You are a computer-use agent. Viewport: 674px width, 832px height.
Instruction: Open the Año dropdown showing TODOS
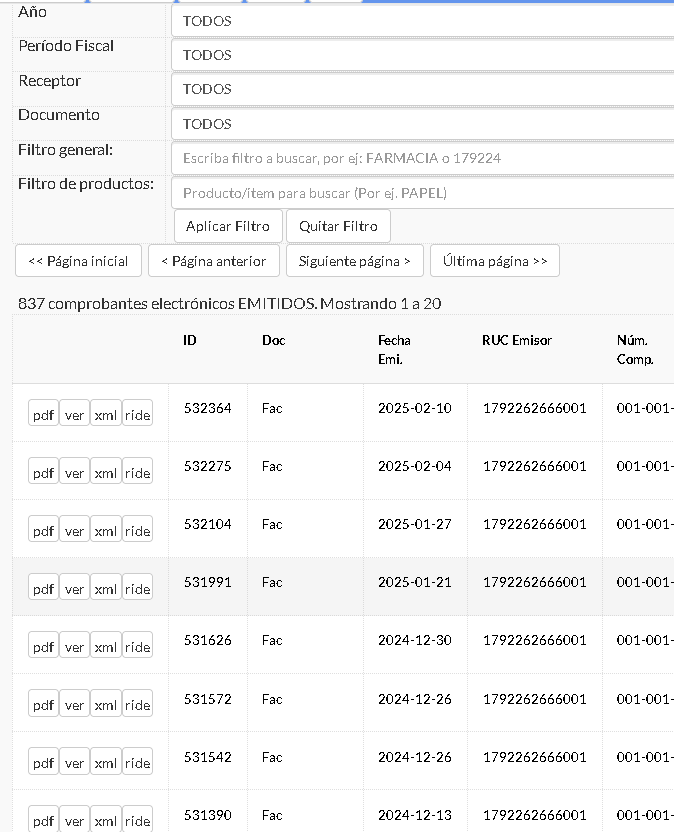pos(422,20)
